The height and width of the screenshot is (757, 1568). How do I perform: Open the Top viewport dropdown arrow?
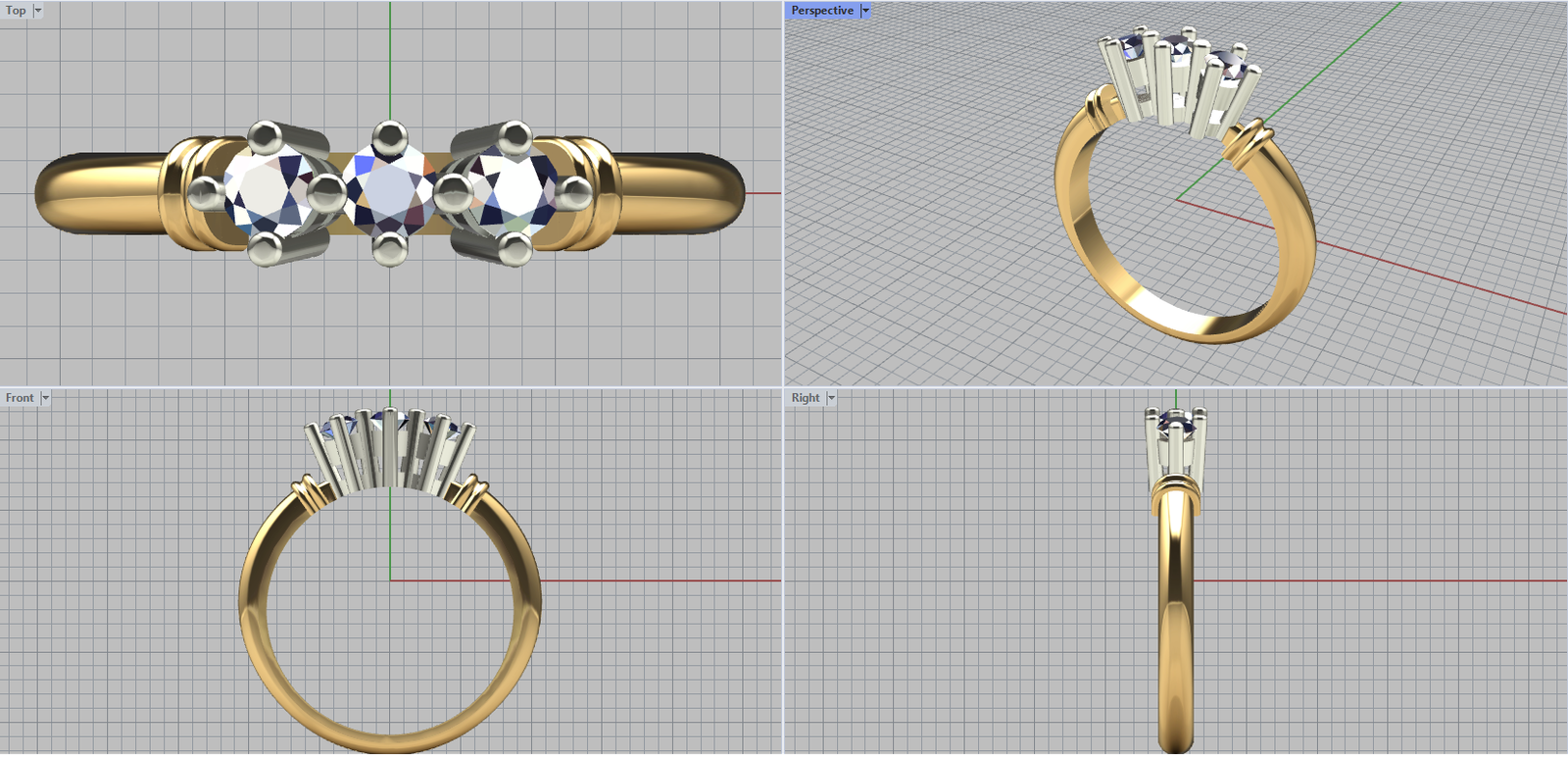click(38, 11)
